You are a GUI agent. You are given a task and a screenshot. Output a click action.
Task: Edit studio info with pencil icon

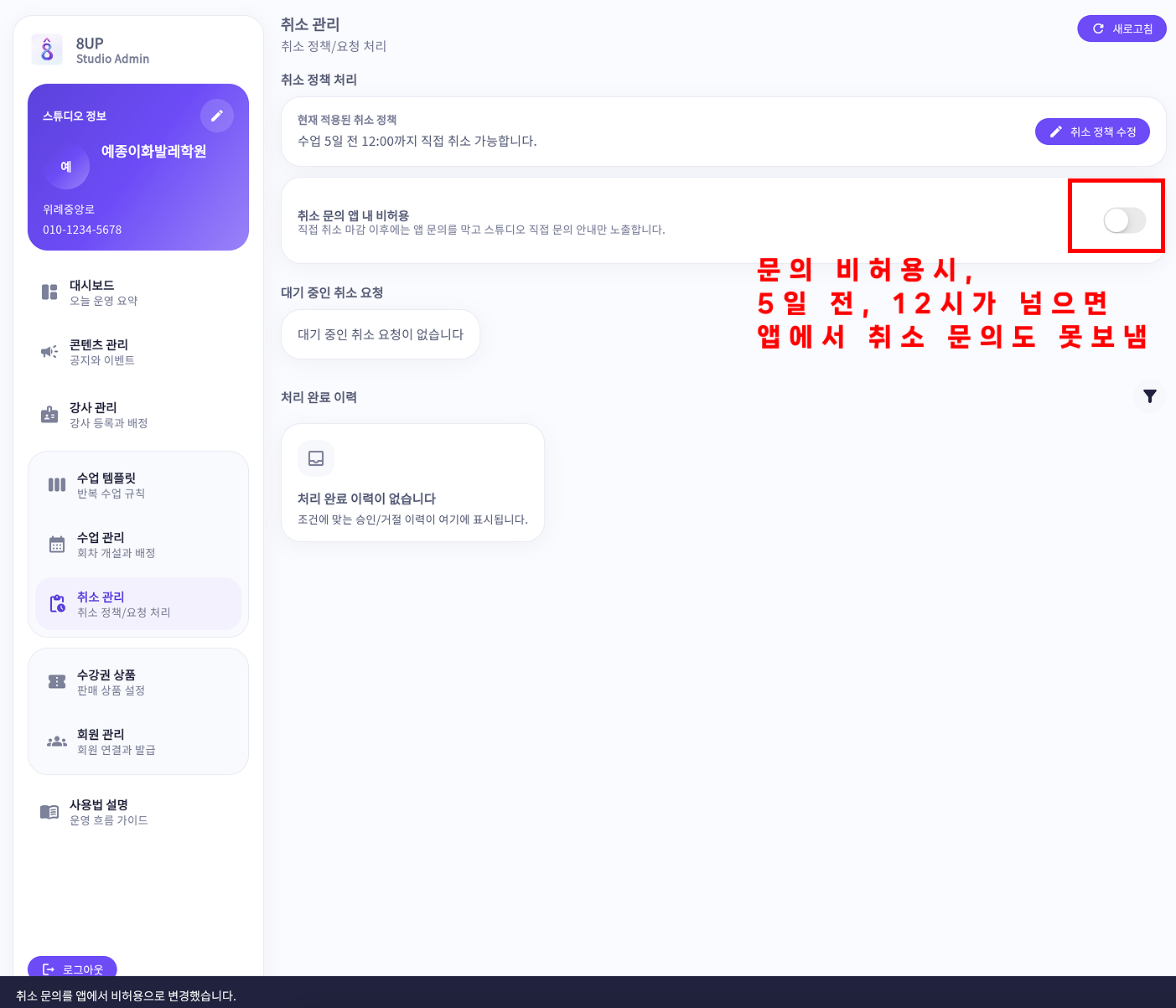[217, 116]
